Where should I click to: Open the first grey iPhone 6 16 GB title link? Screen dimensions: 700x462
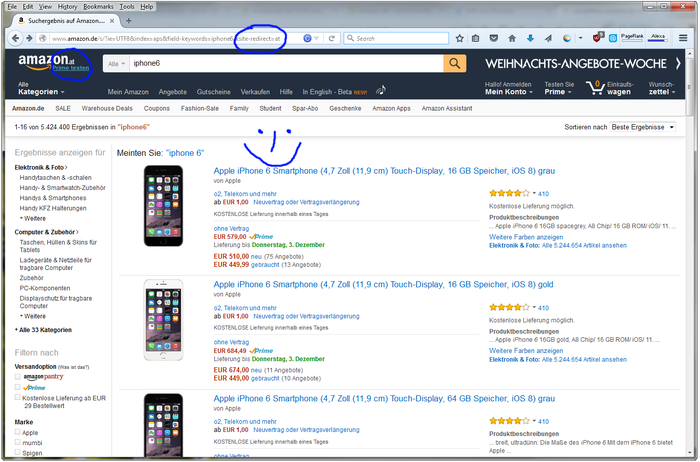tap(384, 171)
